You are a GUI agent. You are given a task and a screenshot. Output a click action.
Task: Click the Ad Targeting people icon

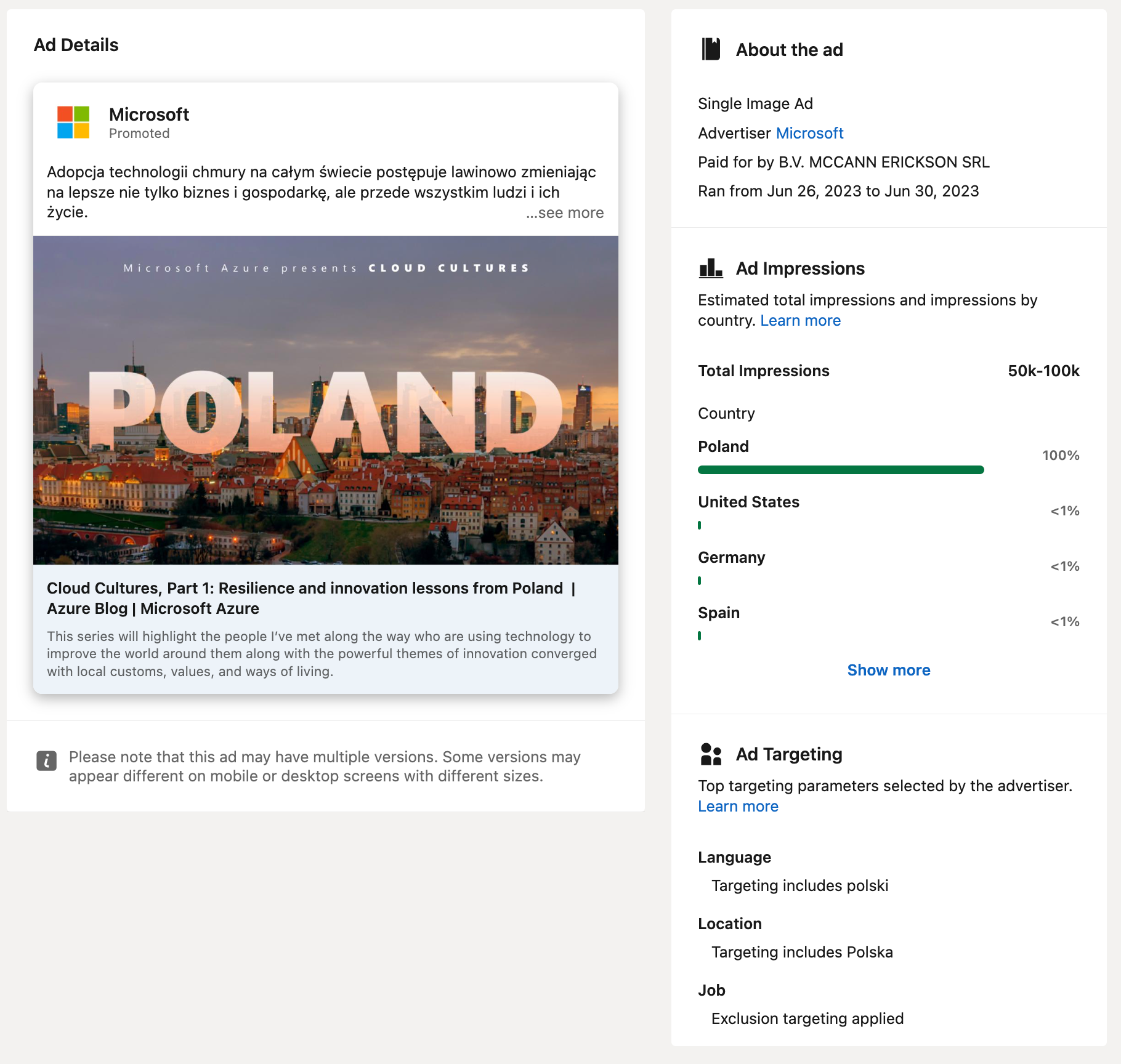pyautogui.click(x=711, y=754)
